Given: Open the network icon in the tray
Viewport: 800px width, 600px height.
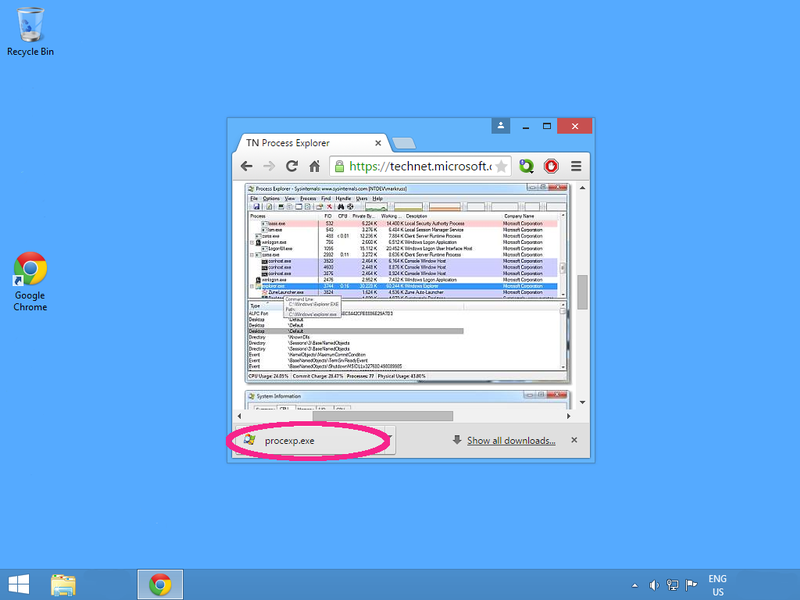Looking at the screenshot, I should pos(672,585).
